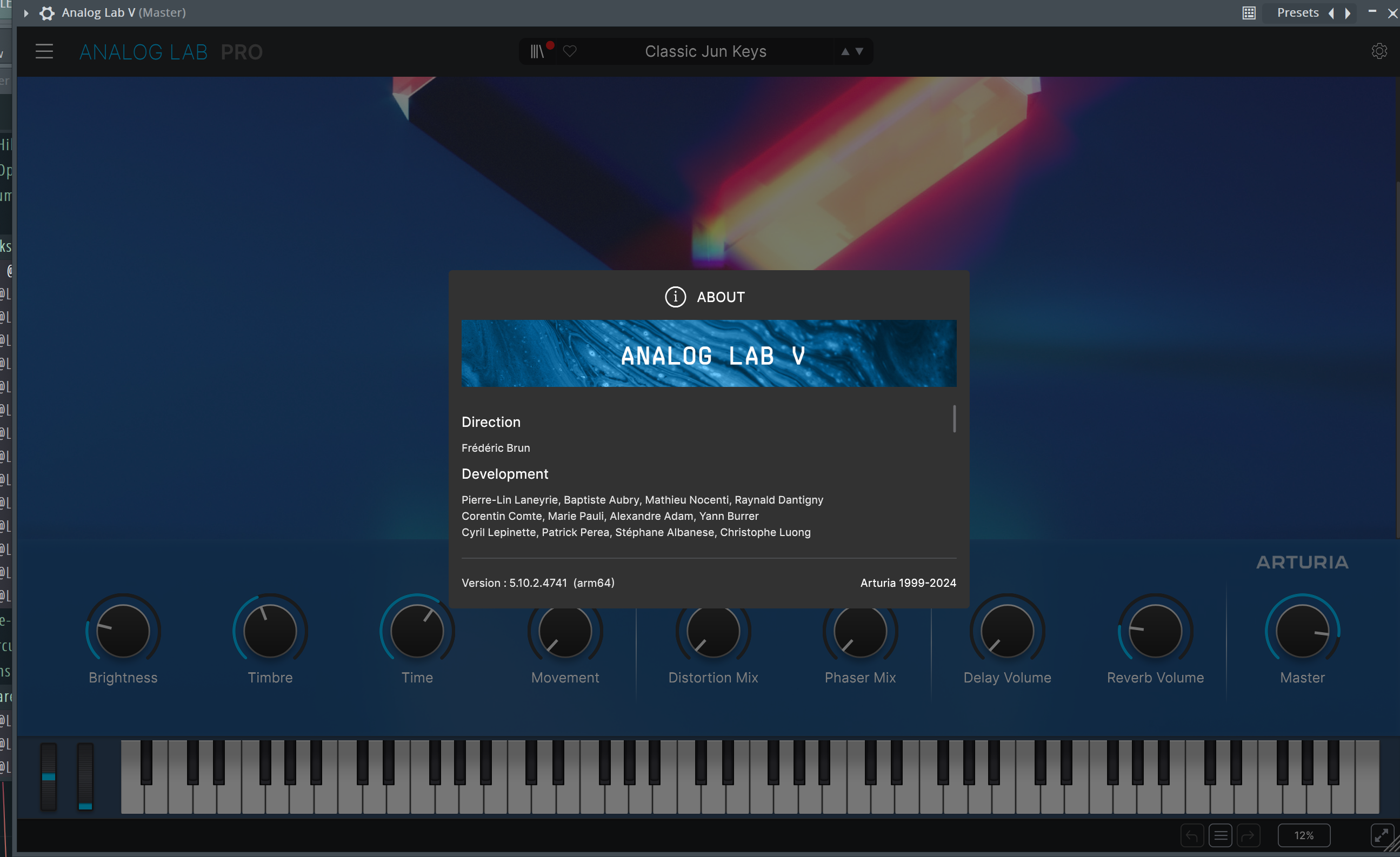Click the name Frédéric Brun
Image resolution: width=1400 pixels, height=857 pixels.
click(496, 448)
